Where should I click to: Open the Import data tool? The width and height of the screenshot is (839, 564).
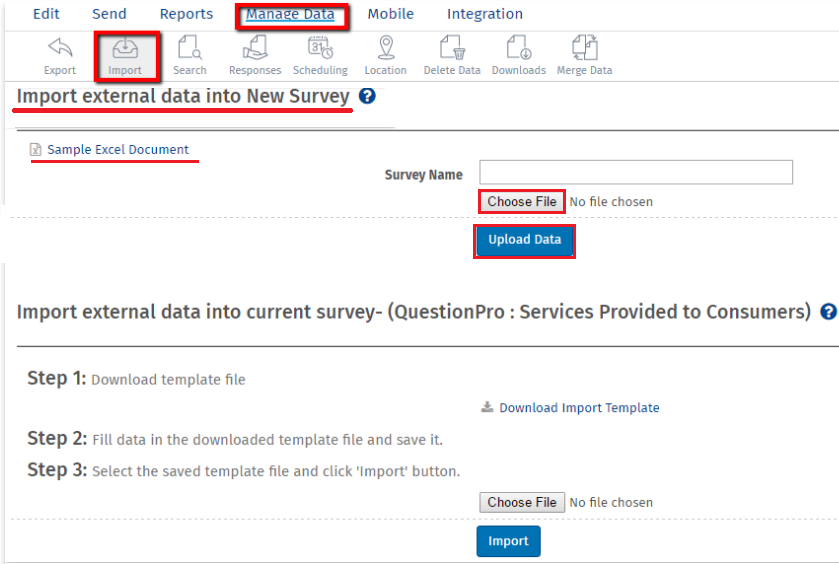coord(125,56)
